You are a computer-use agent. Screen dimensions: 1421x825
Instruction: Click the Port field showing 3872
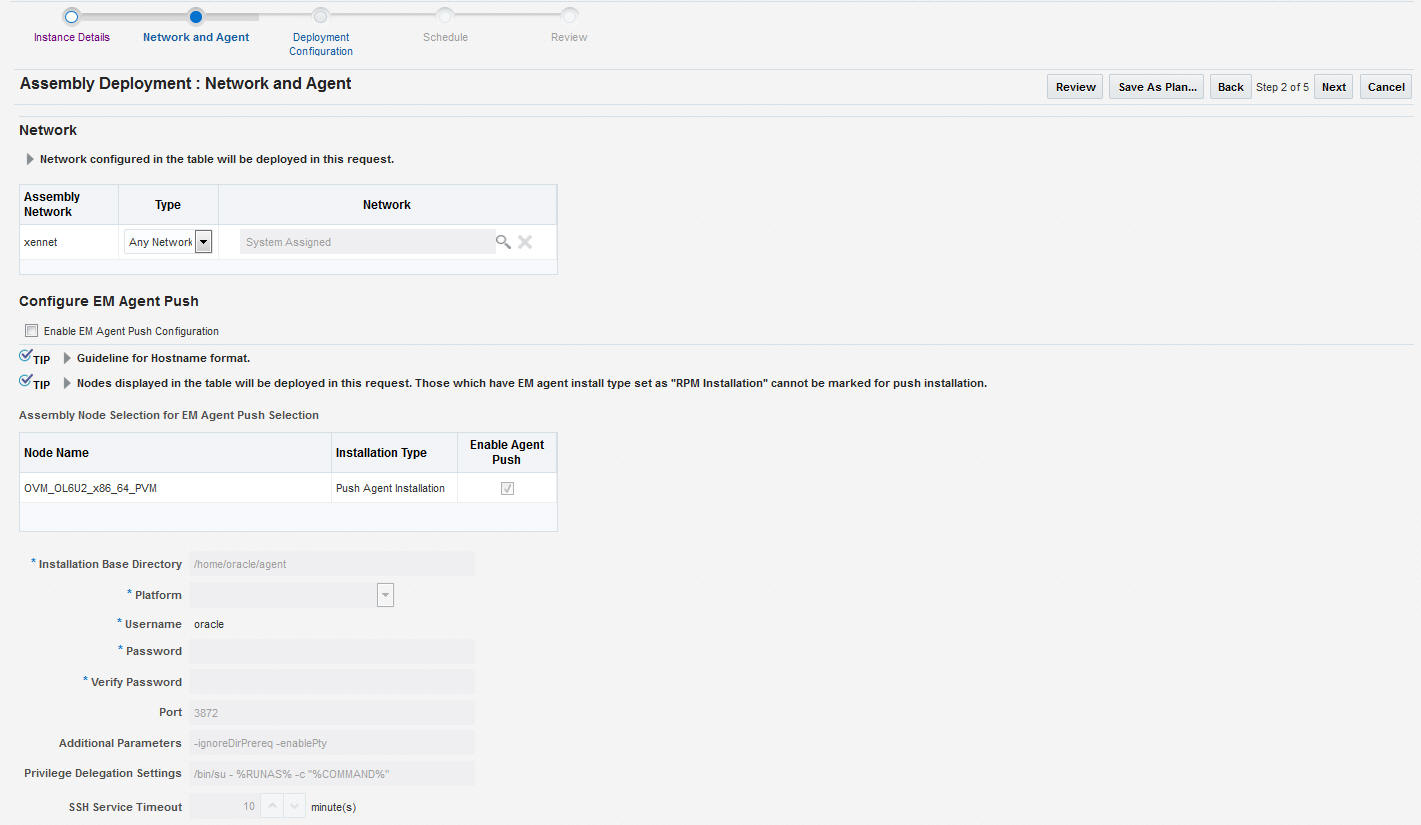[x=332, y=713]
